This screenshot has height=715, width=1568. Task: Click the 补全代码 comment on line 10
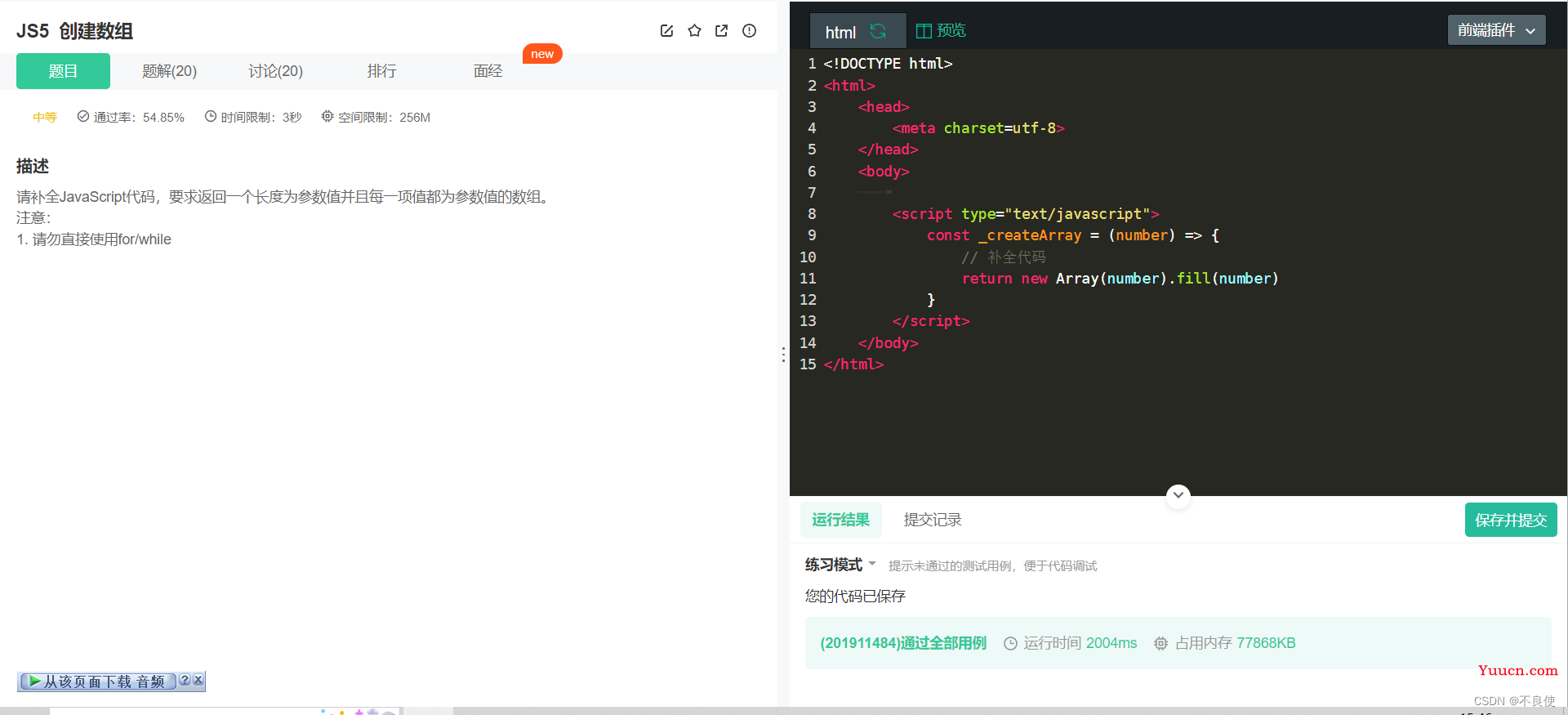tap(1003, 257)
